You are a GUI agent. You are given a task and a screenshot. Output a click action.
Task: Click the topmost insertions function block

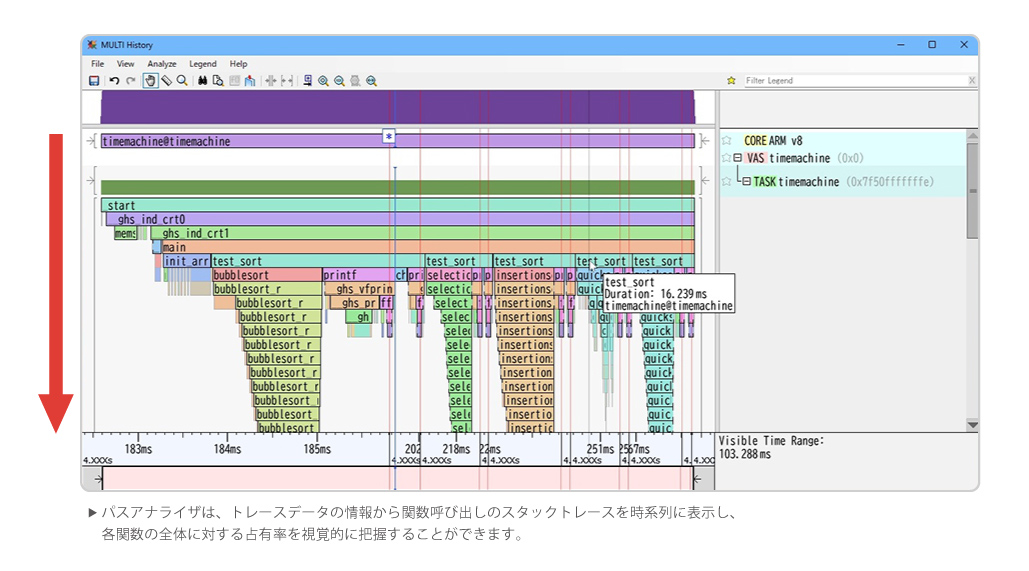pyautogui.click(x=524, y=275)
